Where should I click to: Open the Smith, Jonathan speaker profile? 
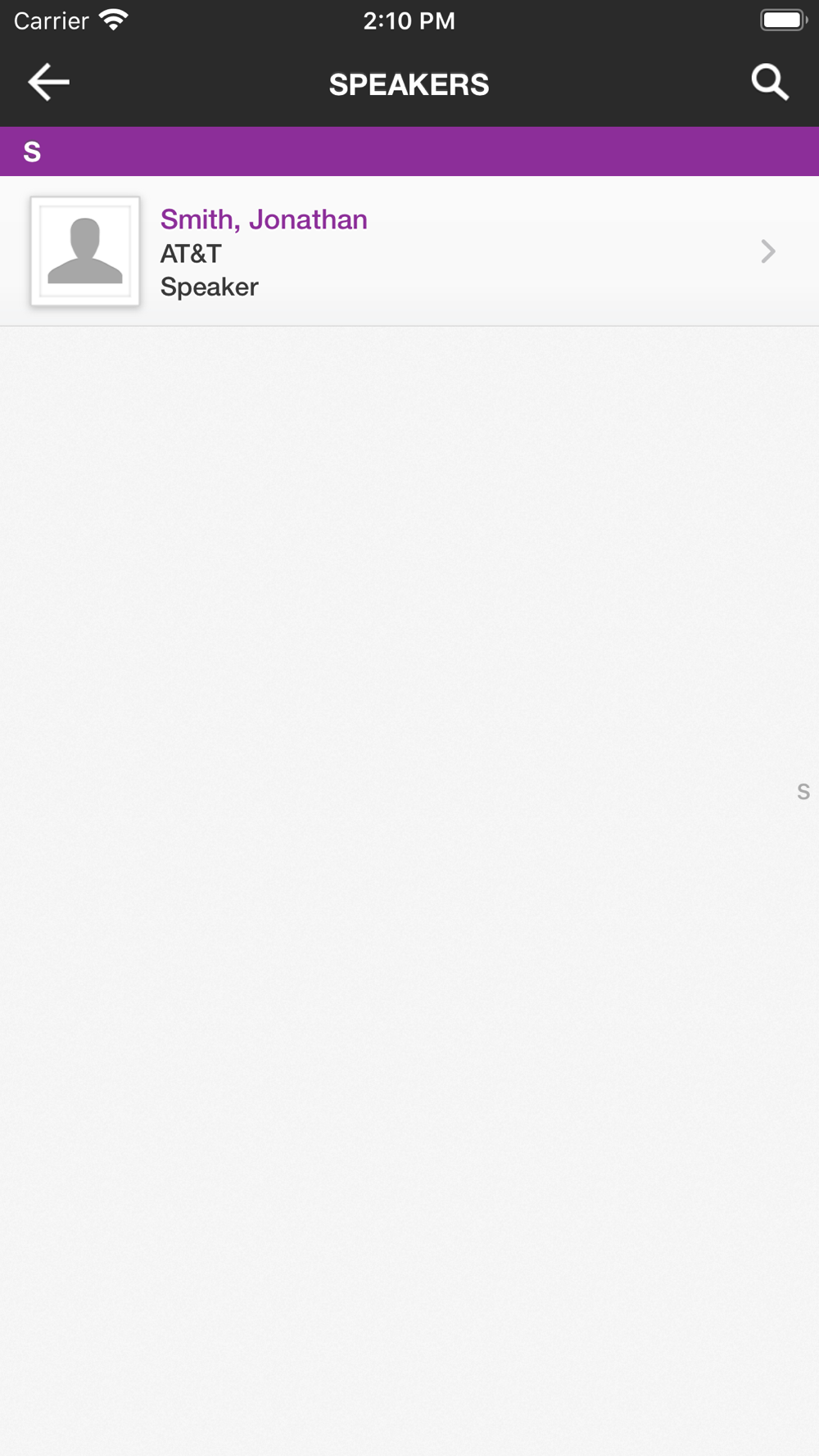409,251
